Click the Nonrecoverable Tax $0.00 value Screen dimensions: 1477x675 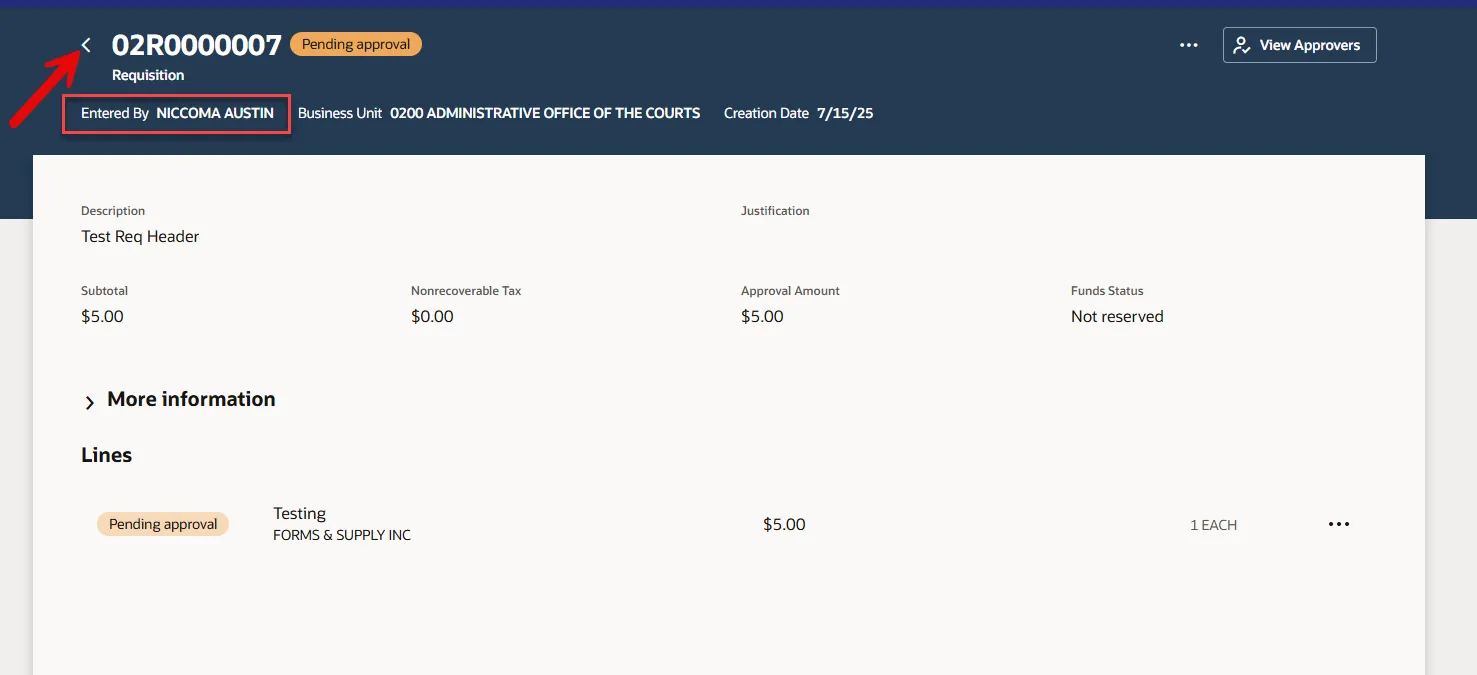pyautogui.click(x=432, y=316)
